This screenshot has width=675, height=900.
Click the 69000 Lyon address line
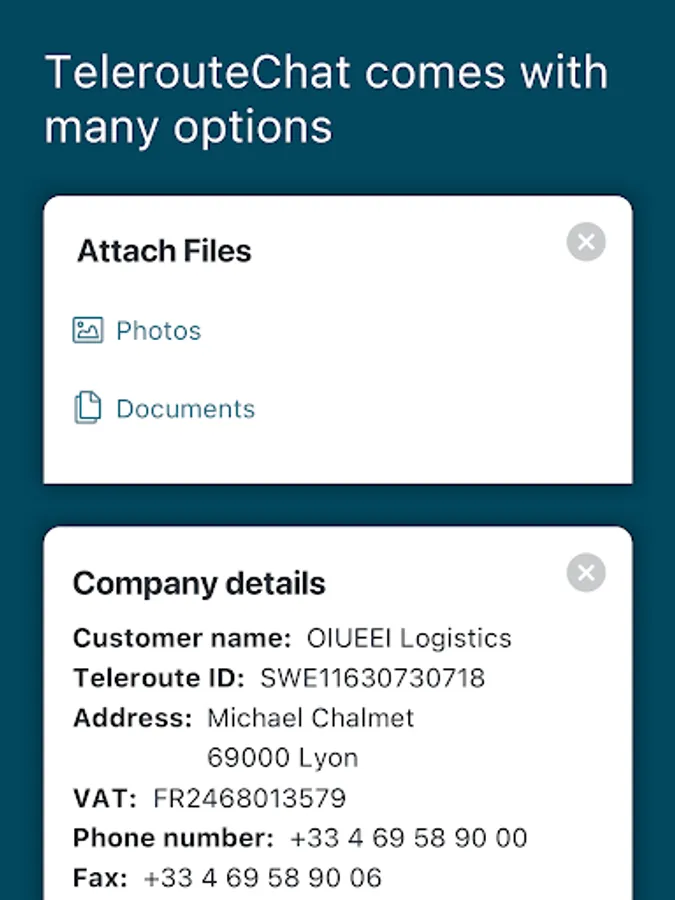(282, 758)
